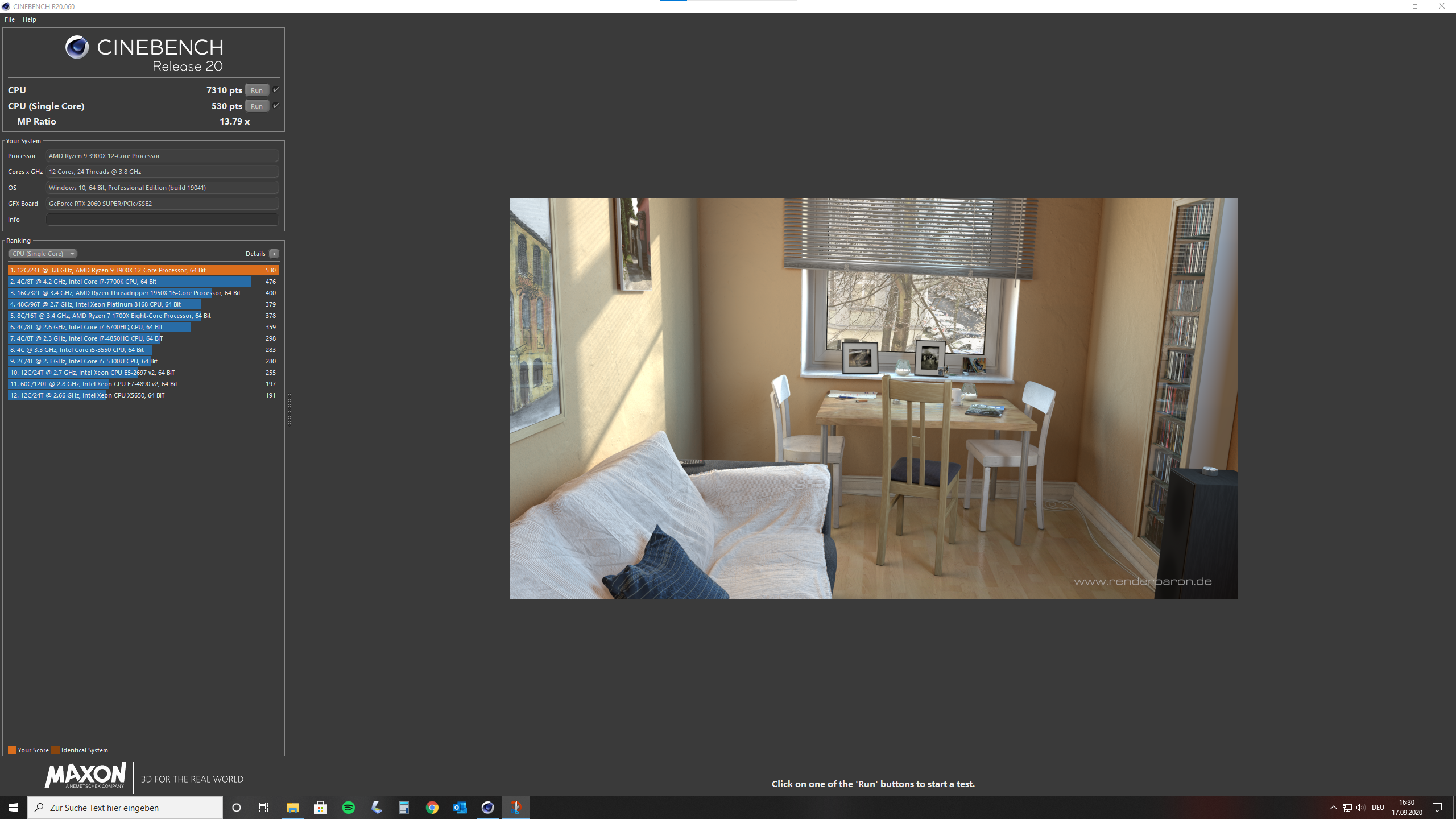Open the Windows Calculator from the taskbar

[x=404, y=807]
